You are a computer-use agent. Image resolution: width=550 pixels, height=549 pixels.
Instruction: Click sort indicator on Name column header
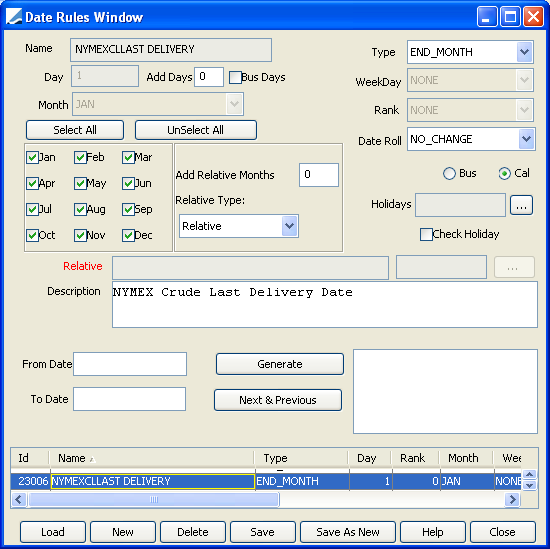click(93, 459)
